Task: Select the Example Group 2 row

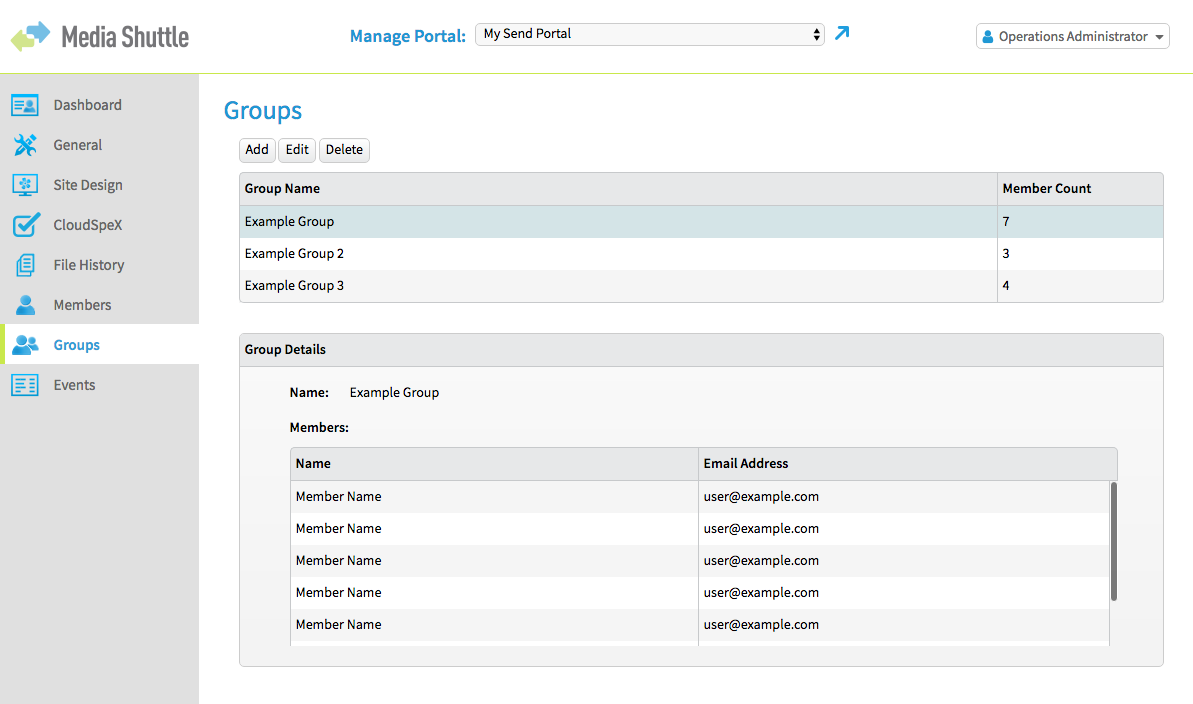Action: (x=701, y=253)
